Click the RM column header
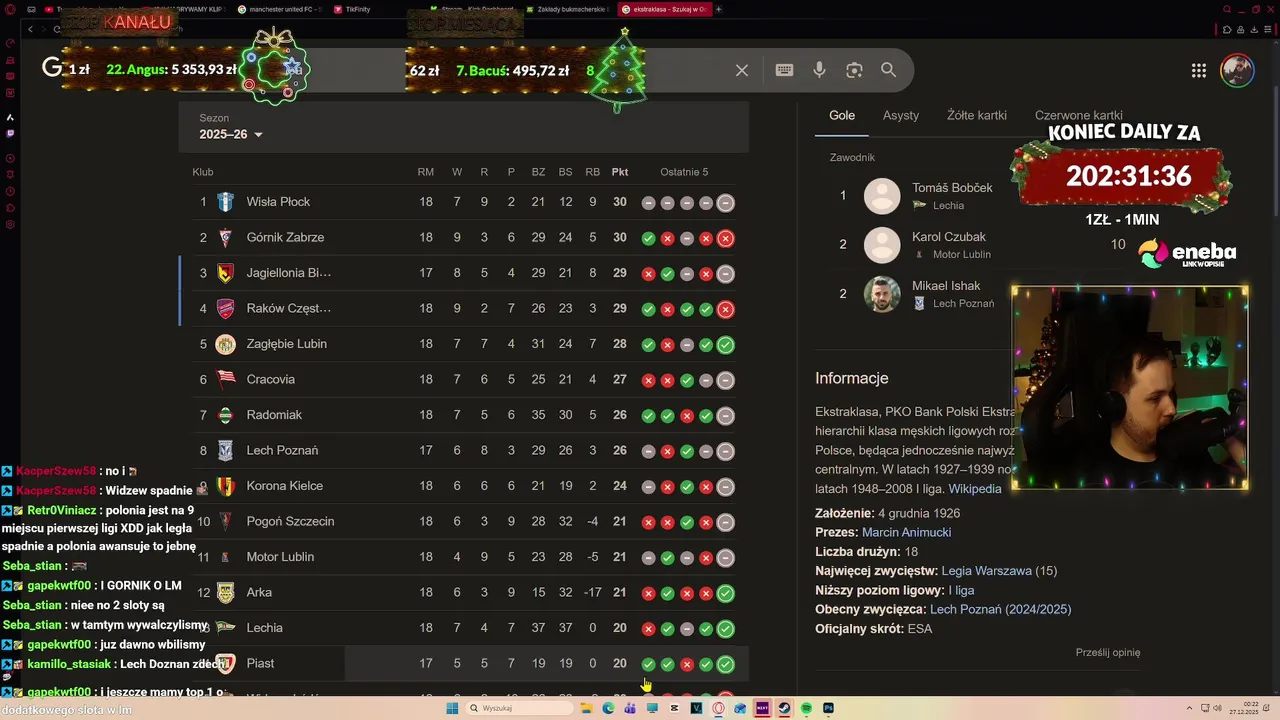1280x720 pixels. tap(426, 172)
